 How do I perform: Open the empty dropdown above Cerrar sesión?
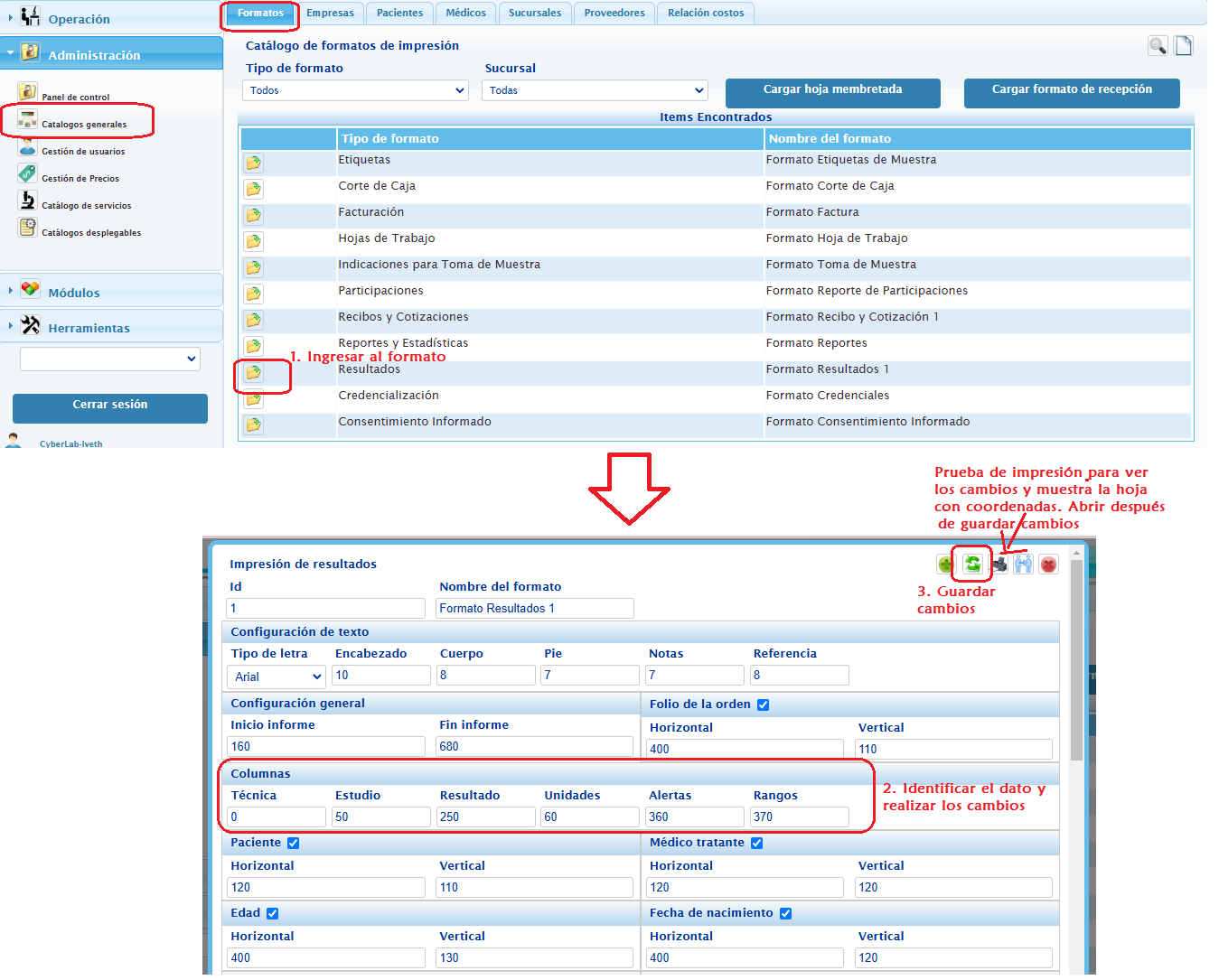tap(110, 359)
